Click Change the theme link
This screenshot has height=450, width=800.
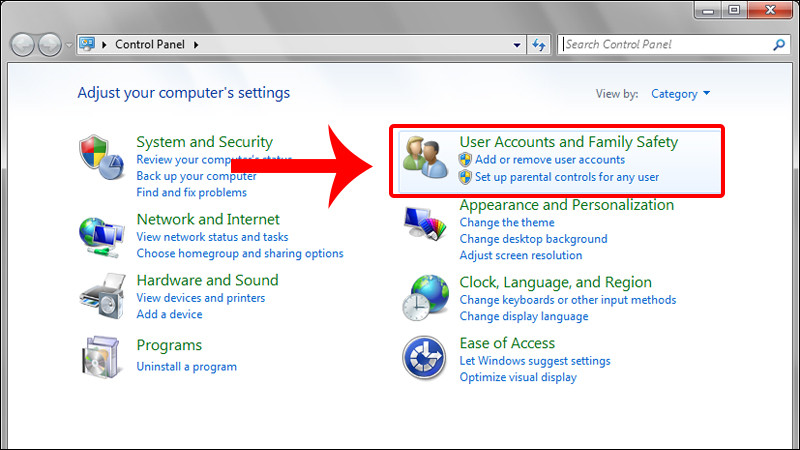507,222
